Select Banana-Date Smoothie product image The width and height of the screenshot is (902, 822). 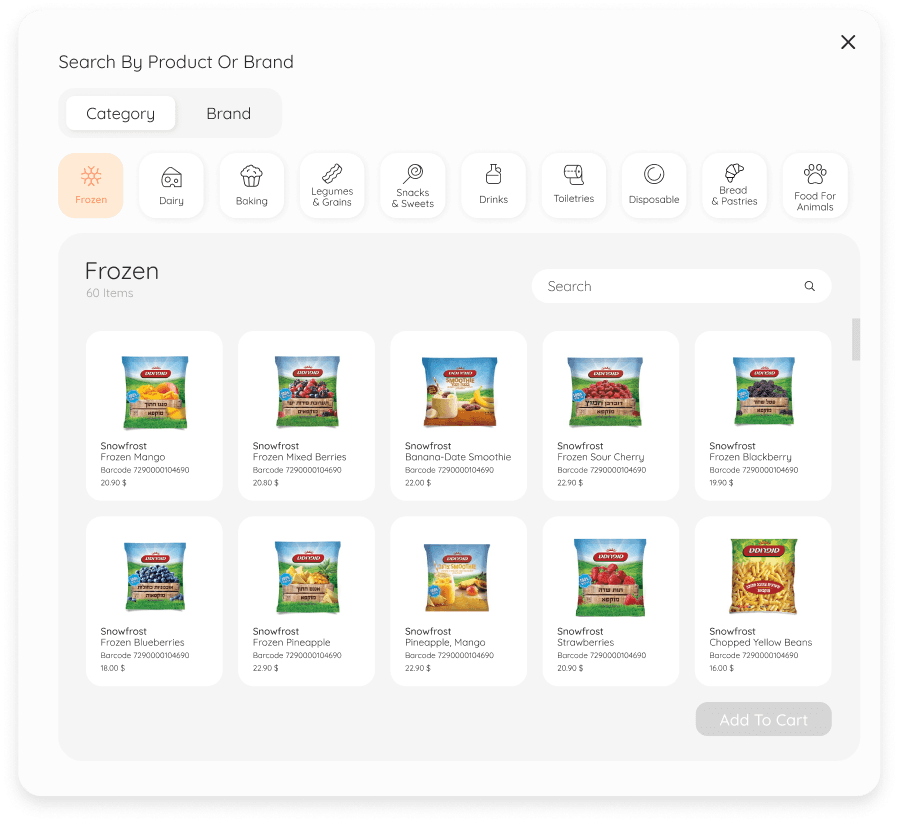point(459,392)
